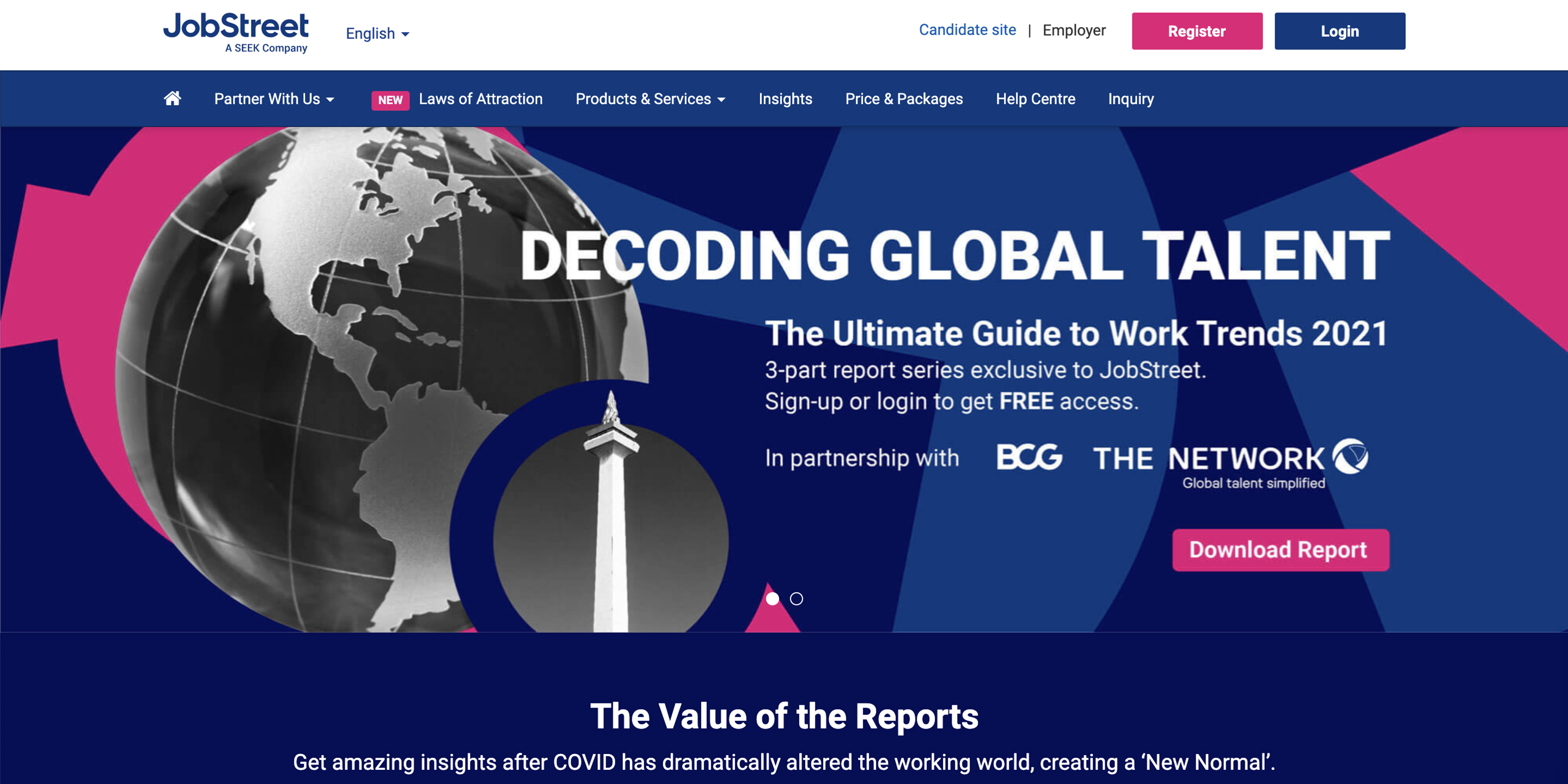Click the Register button

(x=1197, y=31)
